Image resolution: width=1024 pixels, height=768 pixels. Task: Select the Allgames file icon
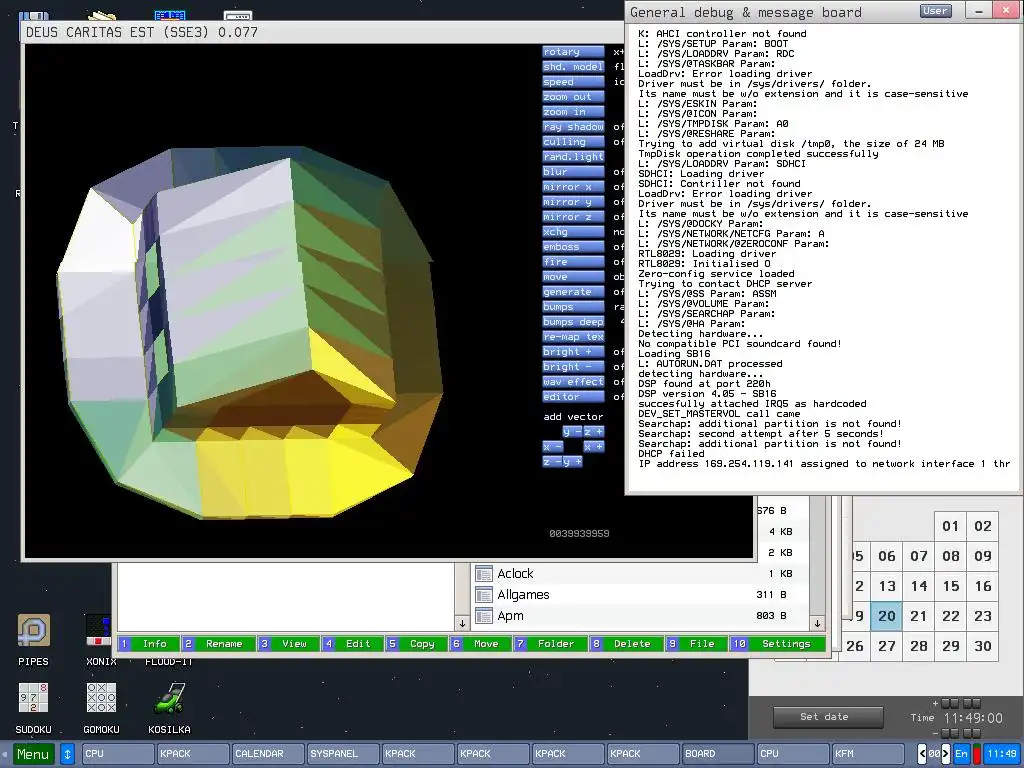[x=484, y=595]
